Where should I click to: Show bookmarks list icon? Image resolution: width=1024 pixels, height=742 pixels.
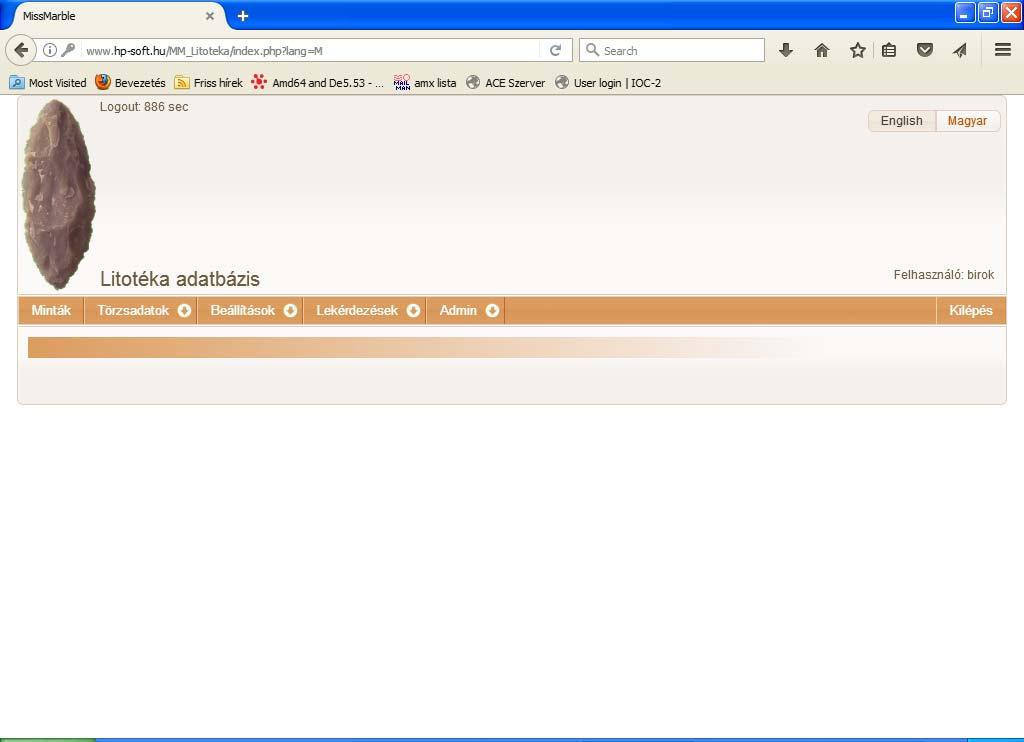(x=889, y=50)
